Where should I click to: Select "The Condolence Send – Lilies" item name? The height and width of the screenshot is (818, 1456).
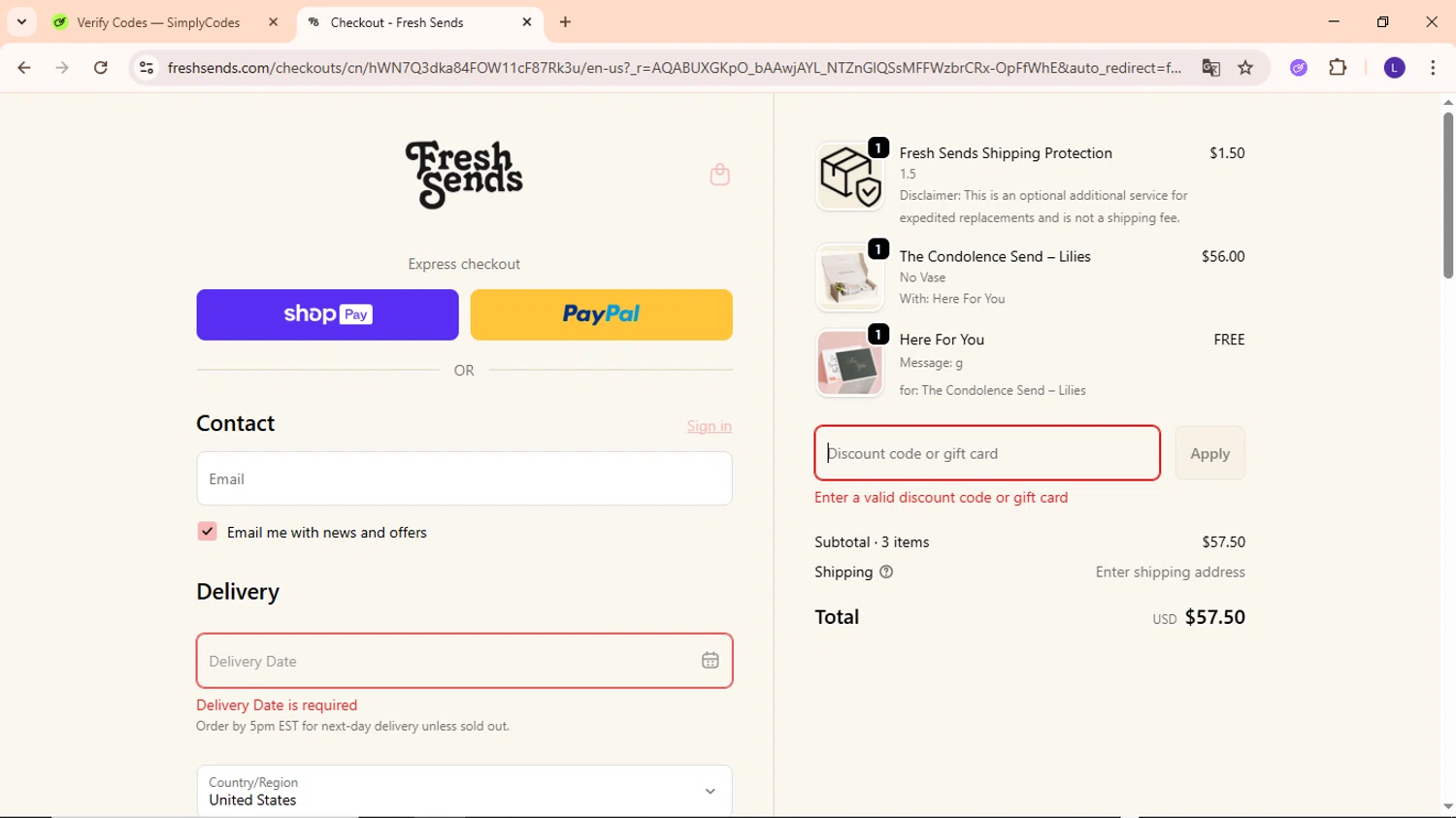point(995,256)
